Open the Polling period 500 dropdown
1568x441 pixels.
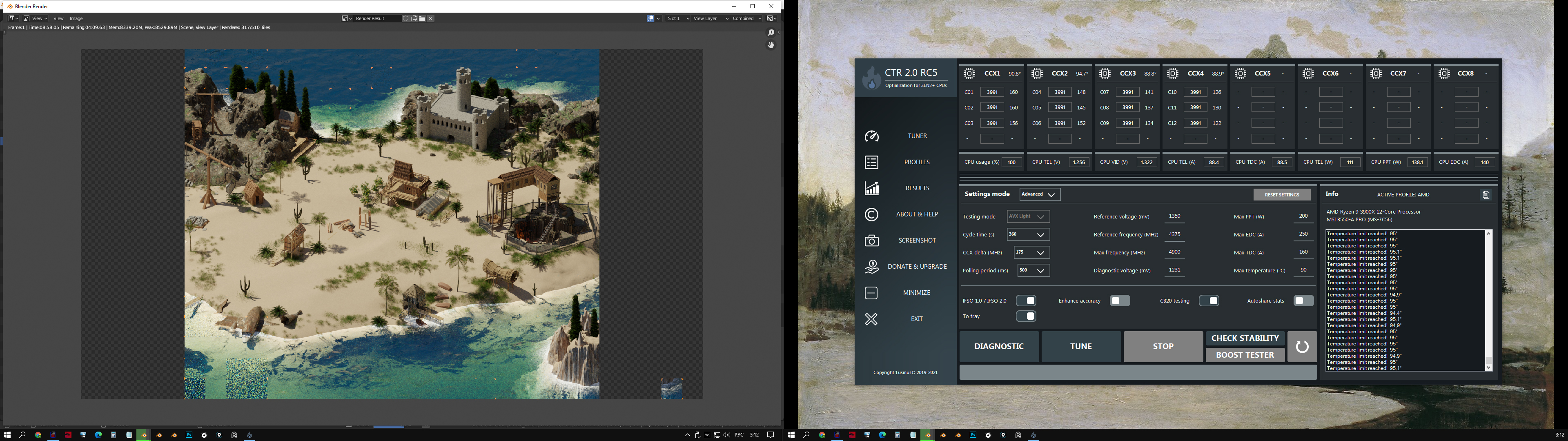tap(1033, 270)
